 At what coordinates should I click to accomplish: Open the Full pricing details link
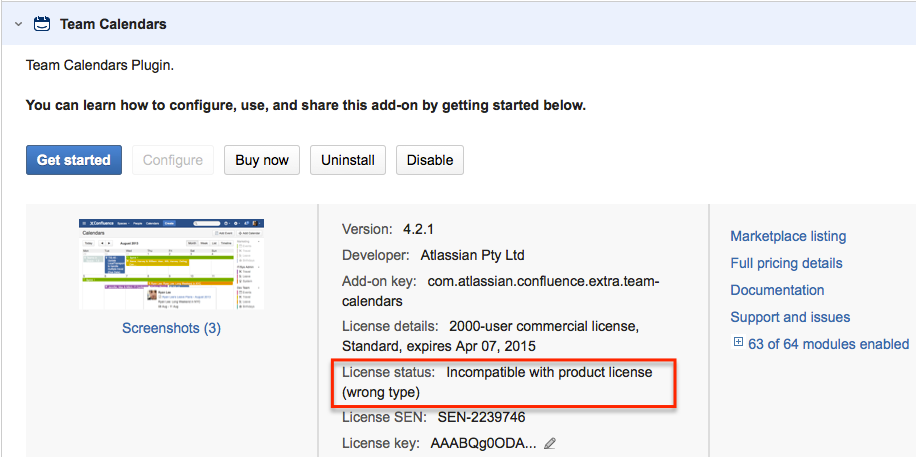(x=786, y=263)
